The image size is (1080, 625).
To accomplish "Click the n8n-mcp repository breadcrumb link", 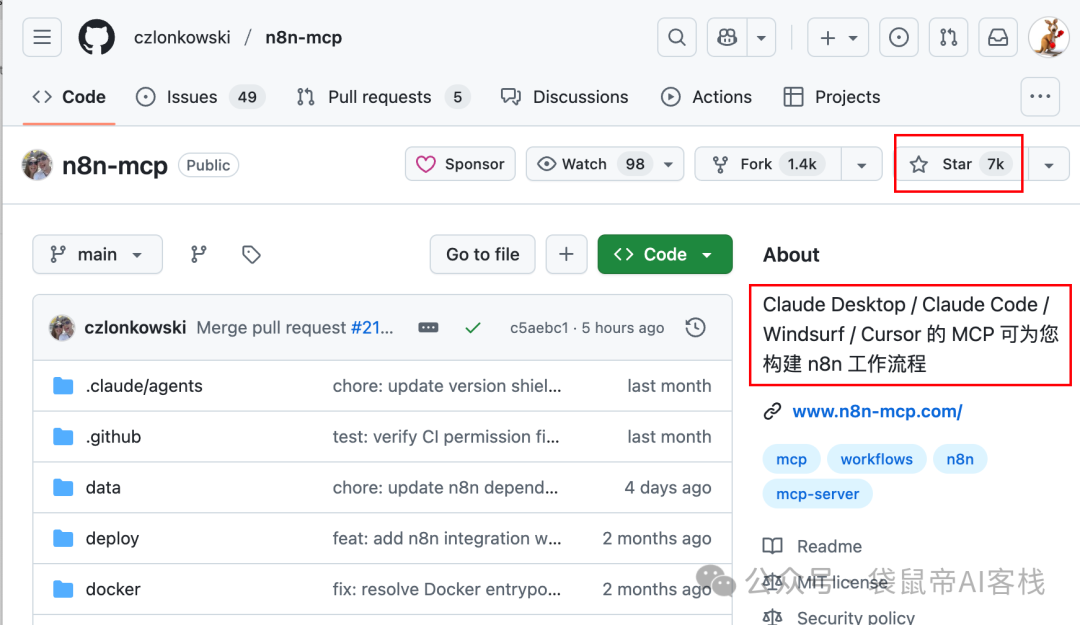I will click(304, 37).
